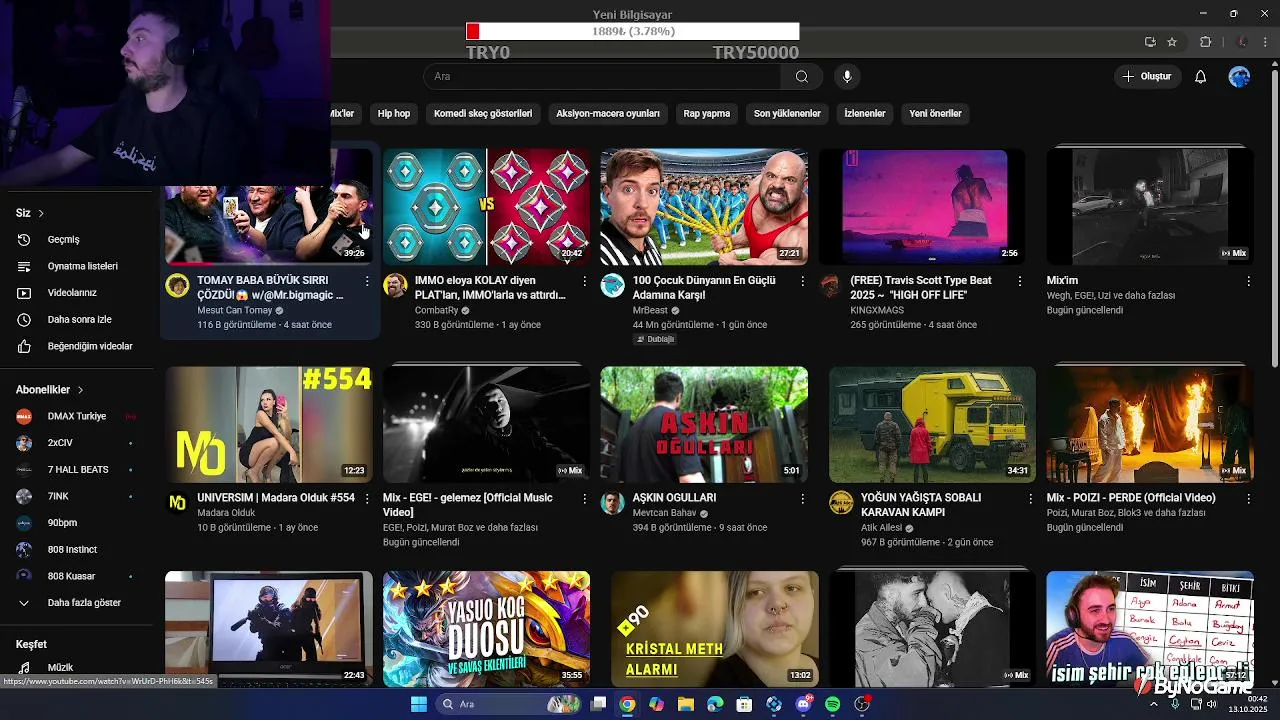Open Mesut Can Tomay channel avatar
Image resolution: width=1280 pixels, height=720 pixels.
pos(177,286)
